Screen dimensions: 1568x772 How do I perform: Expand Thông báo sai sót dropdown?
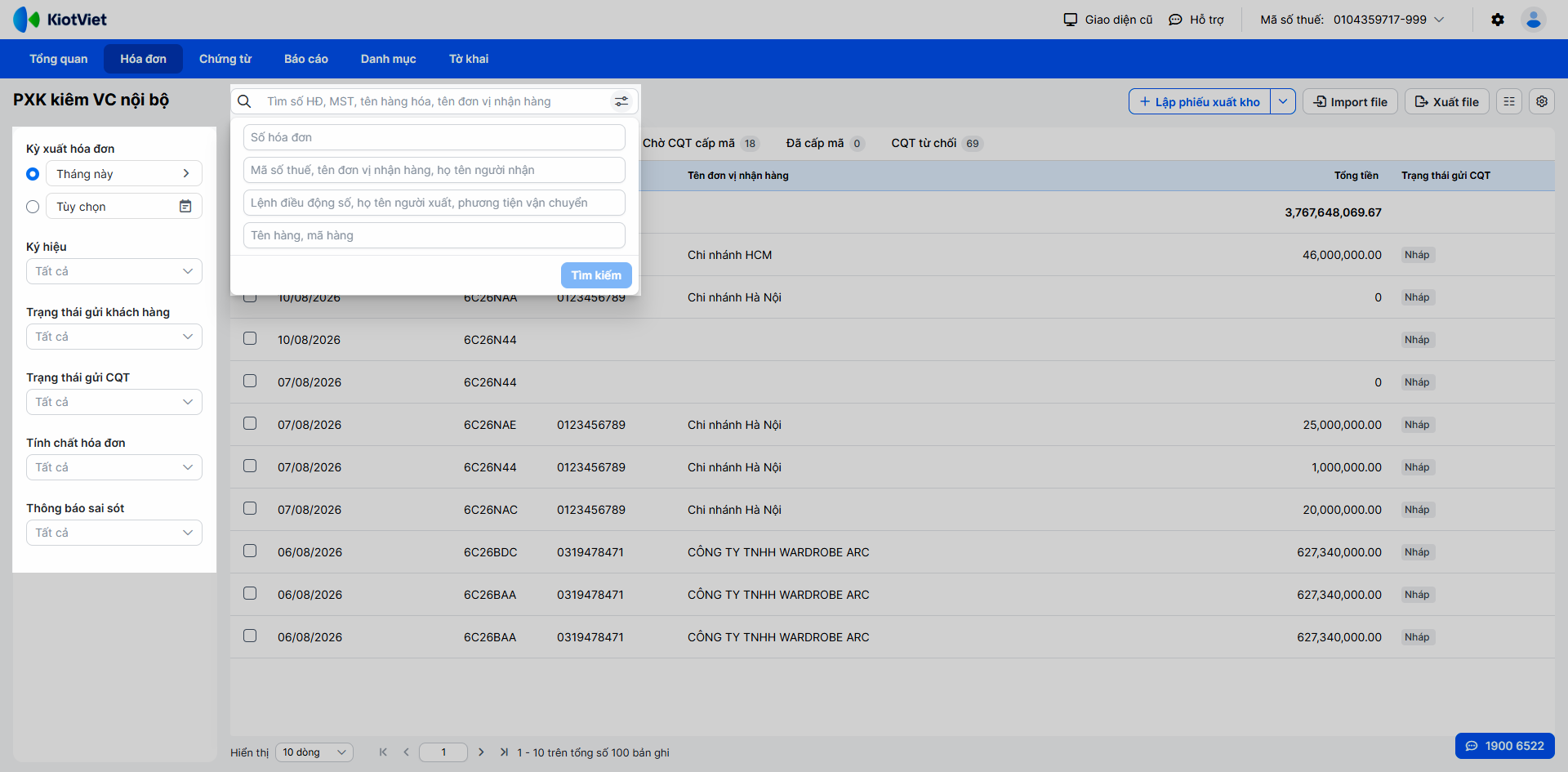coord(114,533)
